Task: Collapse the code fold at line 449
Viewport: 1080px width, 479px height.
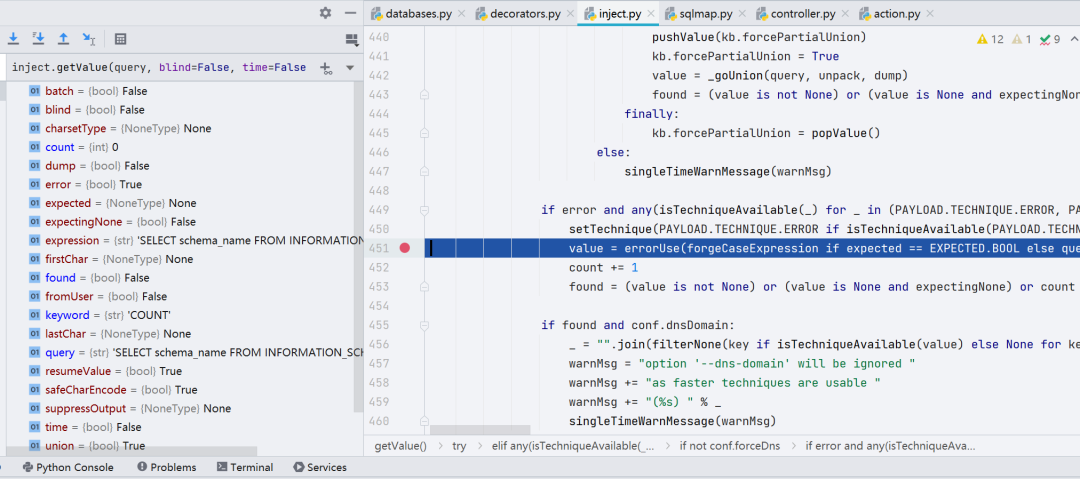Action: [425, 209]
